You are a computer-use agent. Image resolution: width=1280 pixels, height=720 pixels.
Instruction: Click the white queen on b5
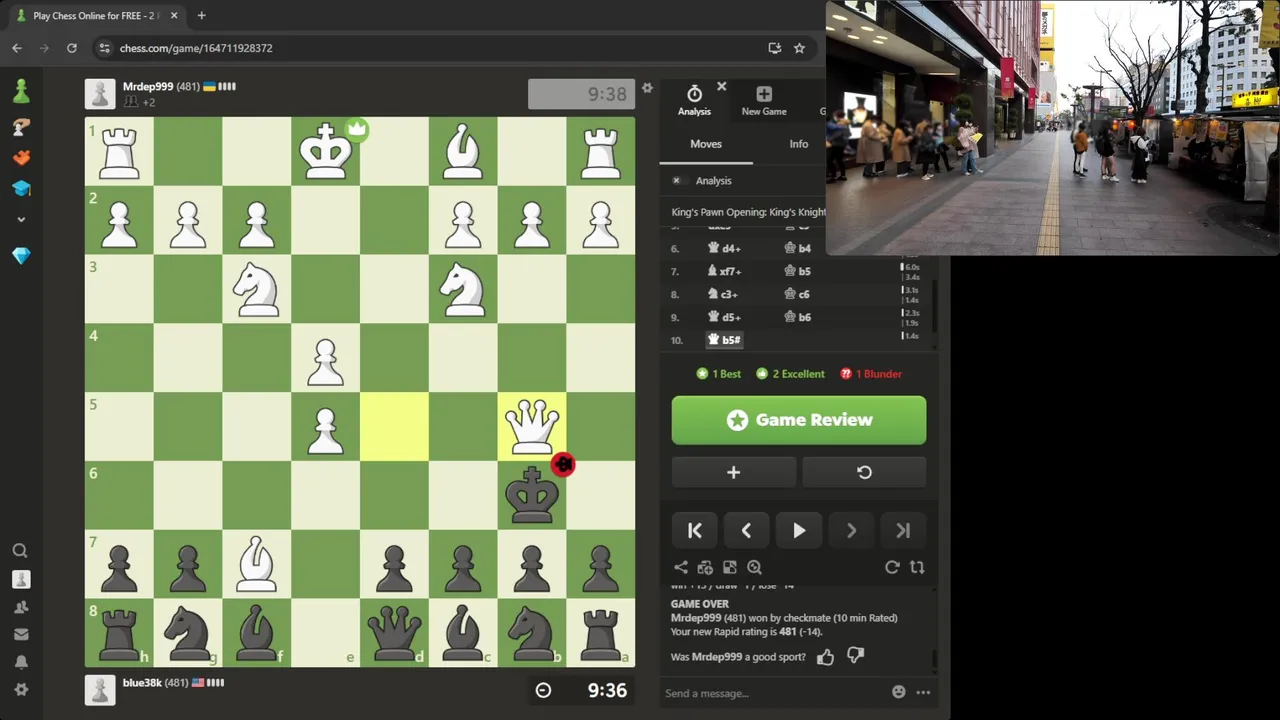532,427
